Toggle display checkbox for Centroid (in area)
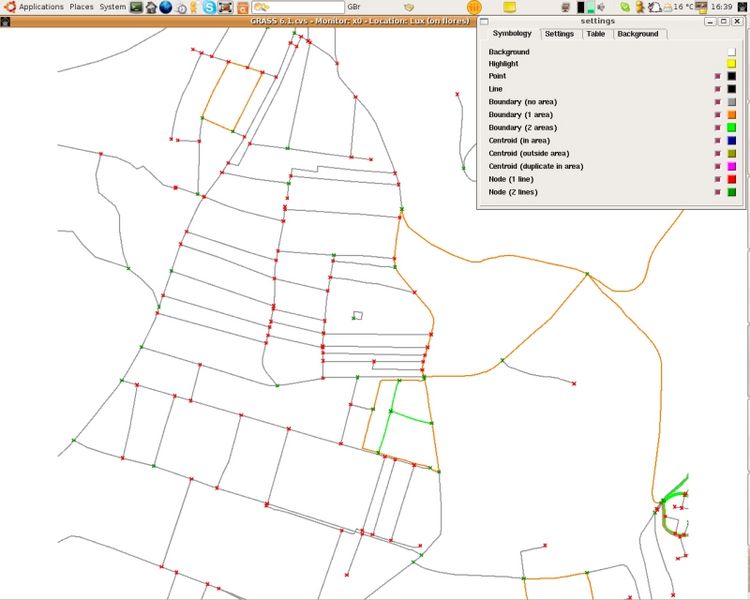This screenshot has width=750, height=600. click(718, 141)
